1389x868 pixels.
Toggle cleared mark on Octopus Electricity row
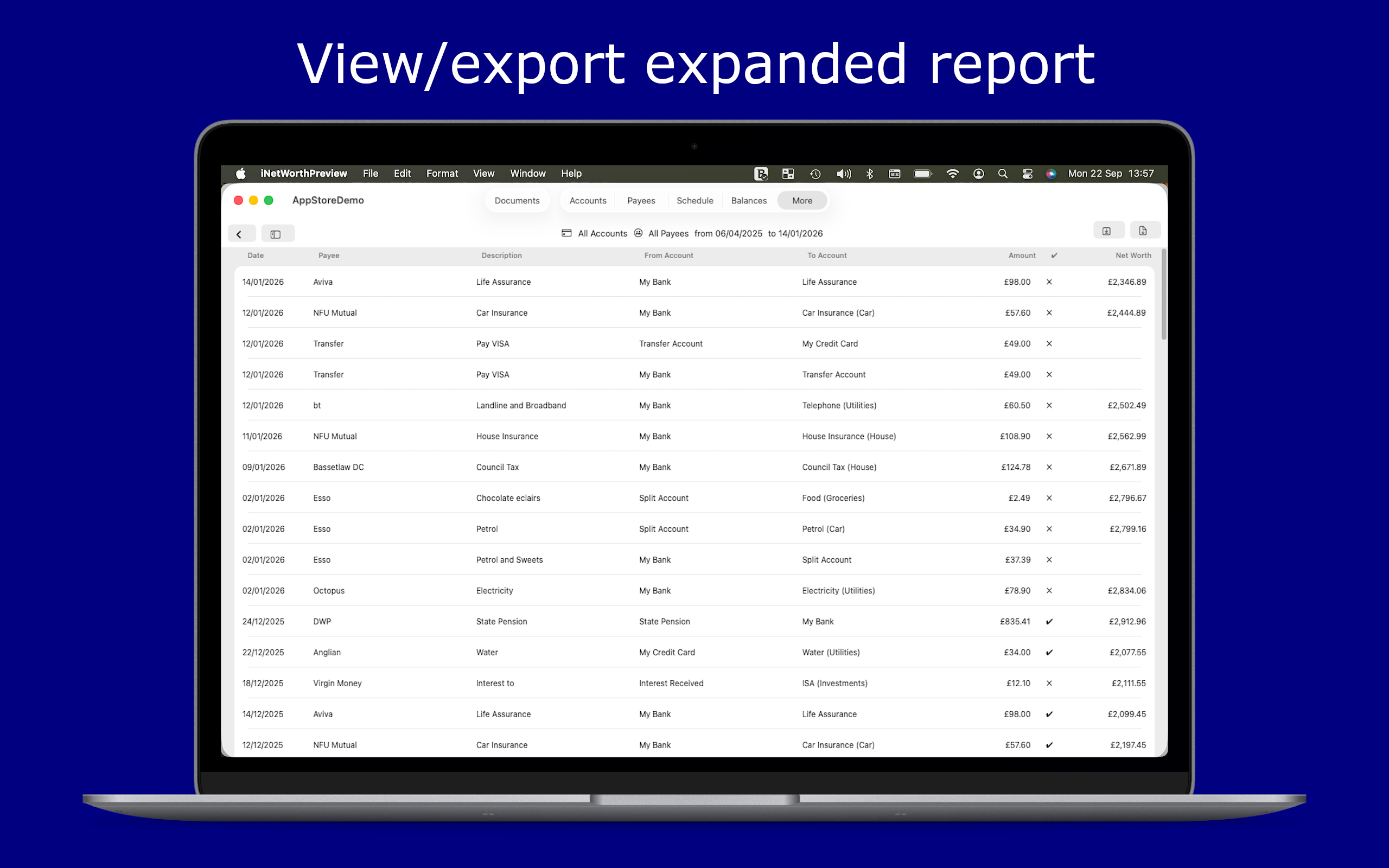[1049, 591]
